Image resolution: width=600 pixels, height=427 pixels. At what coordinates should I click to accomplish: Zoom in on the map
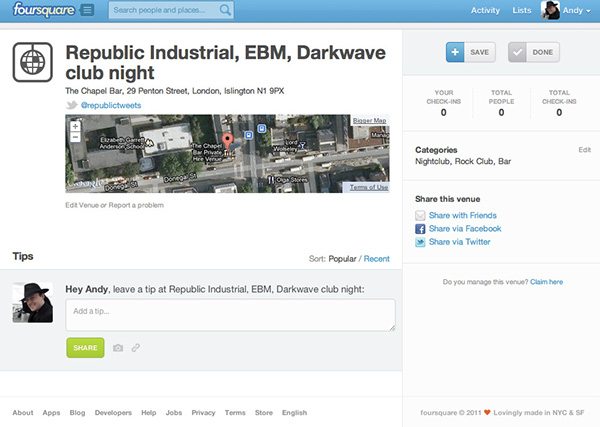click(x=75, y=126)
